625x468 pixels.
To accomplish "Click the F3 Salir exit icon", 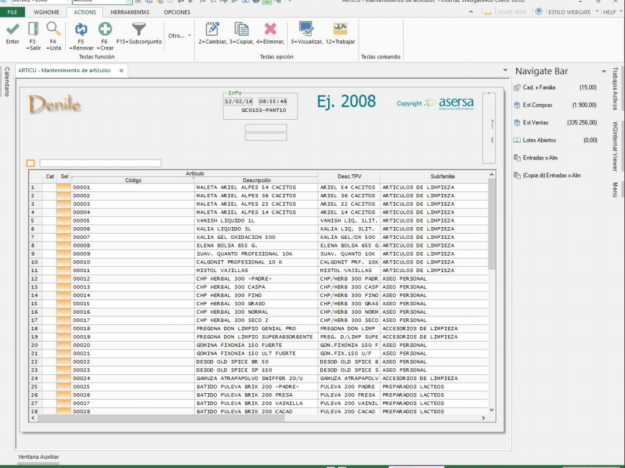I will (x=33, y=29).
